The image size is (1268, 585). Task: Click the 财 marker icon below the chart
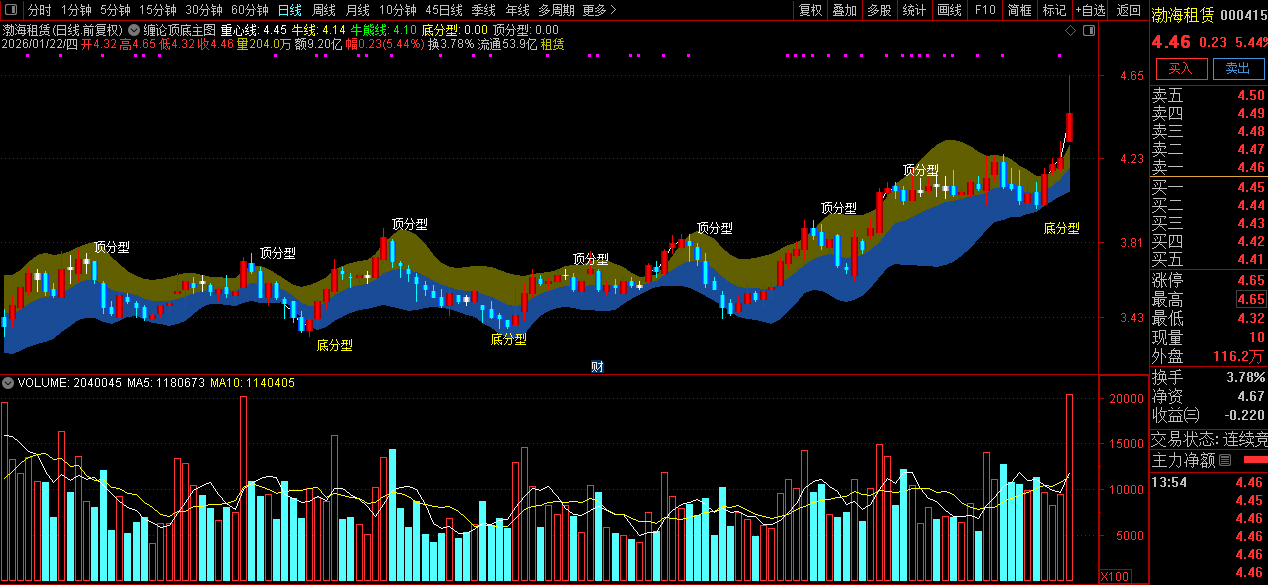(597, 367)
